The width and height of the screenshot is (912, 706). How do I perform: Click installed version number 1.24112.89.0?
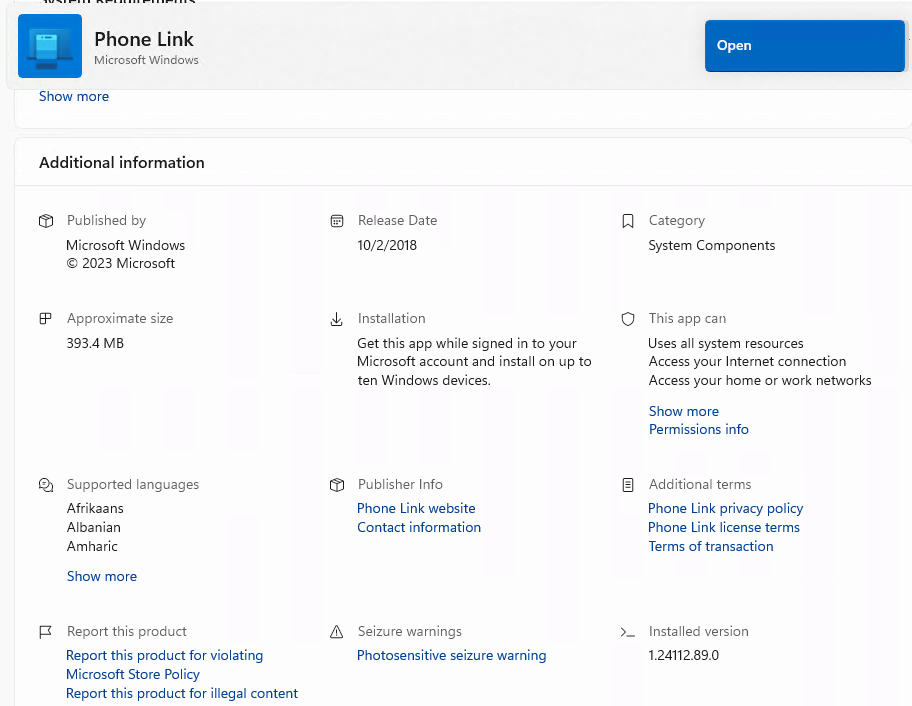(683, 655)
